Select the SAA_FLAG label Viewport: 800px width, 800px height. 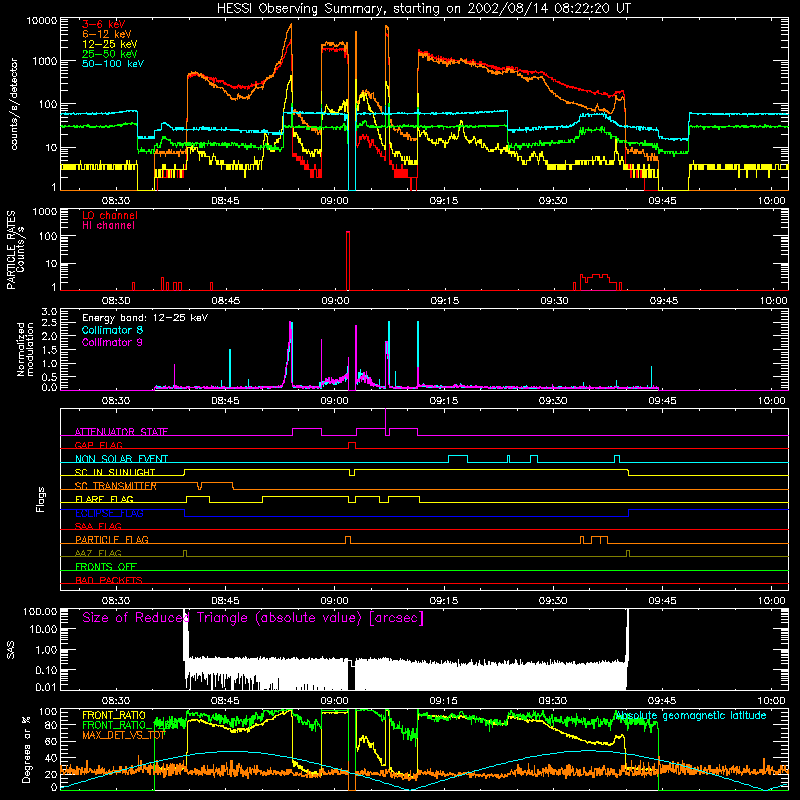98,526
